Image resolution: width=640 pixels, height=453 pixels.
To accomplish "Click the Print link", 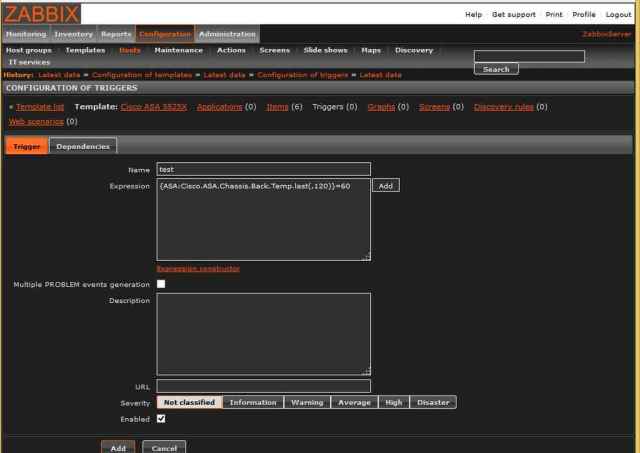I will pyautogui.click(x=553, y=15).
